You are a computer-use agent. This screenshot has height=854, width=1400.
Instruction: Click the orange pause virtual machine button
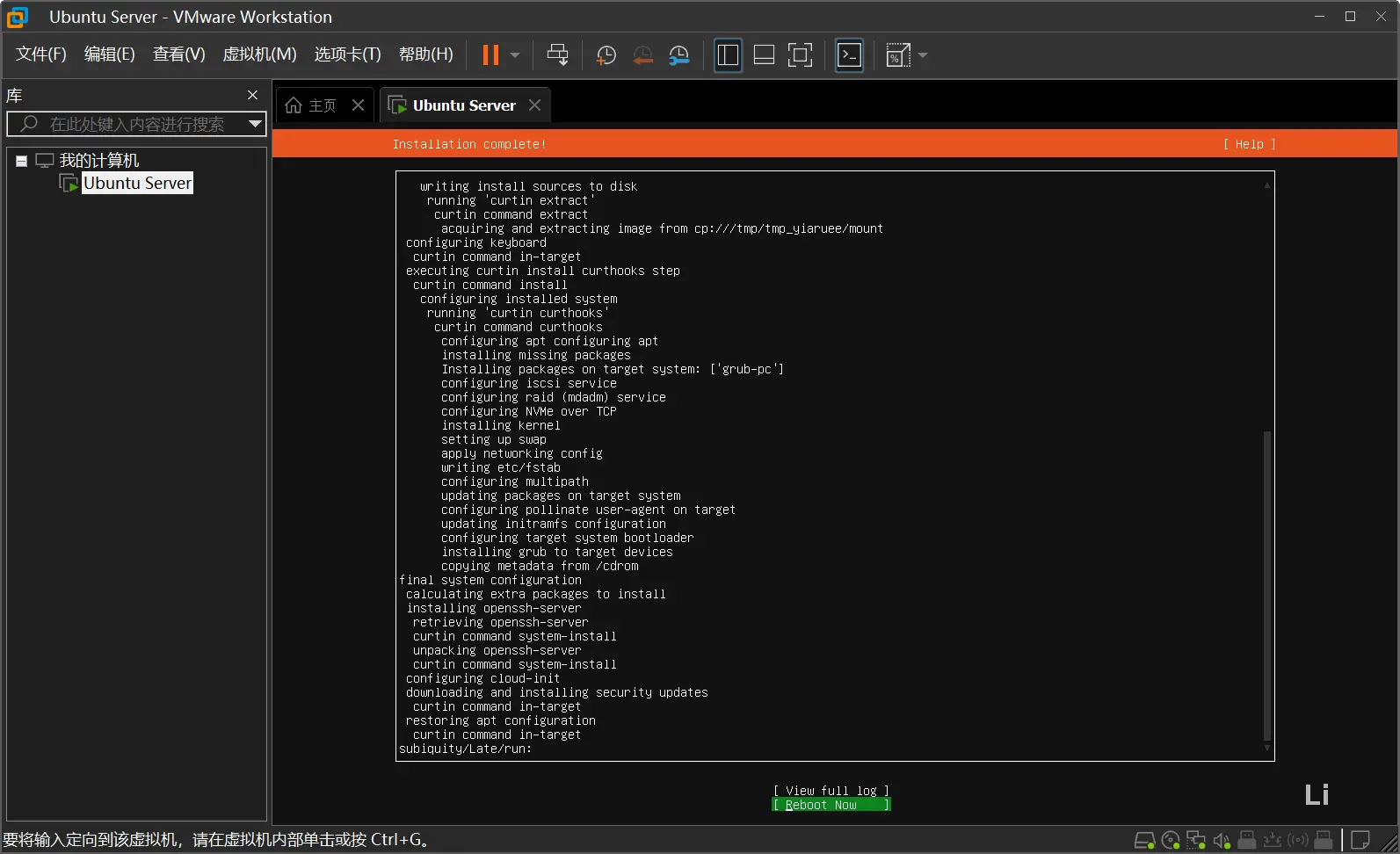[490, 55]
